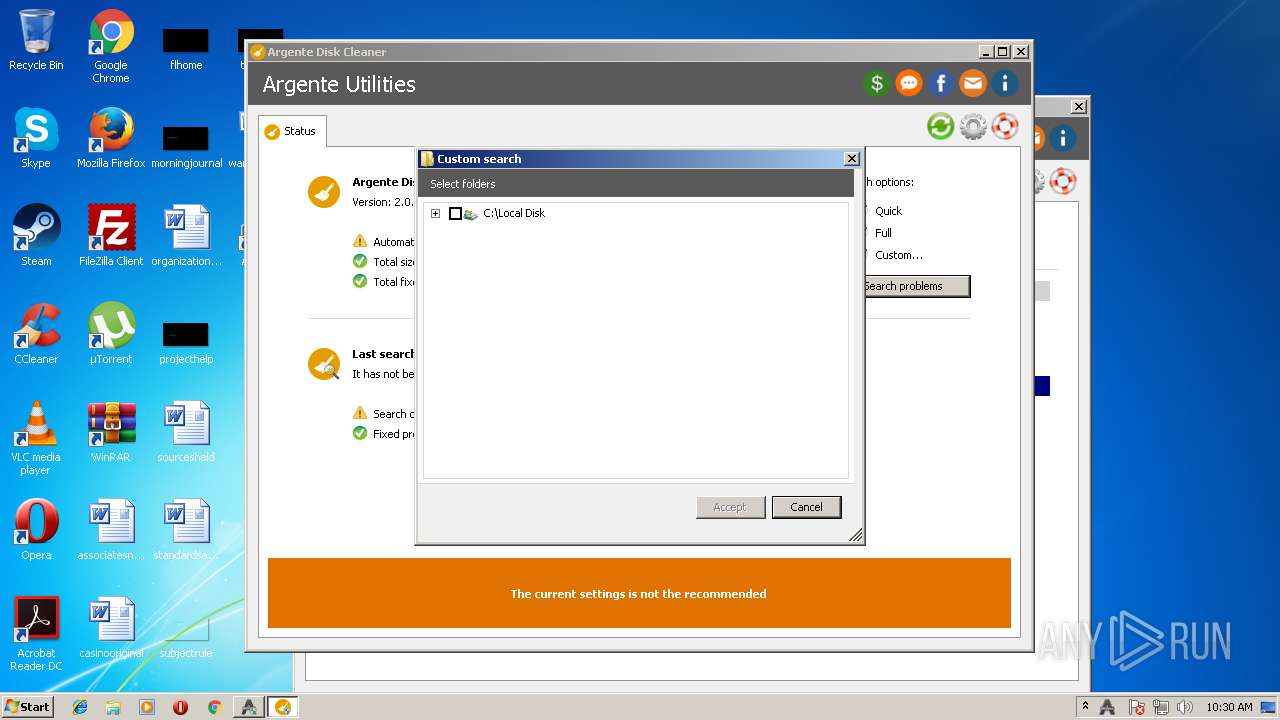Image resolution: width=1280 pixels, height=720 pixels.
Task: Open Acrobat Reader DC shortcut
Action: point(36,634)
